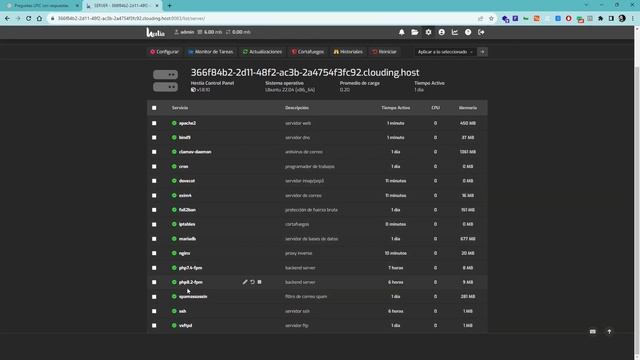Click the server hostname heading clouding.host
Screen dimensions: 640x360
pos(305,72)
